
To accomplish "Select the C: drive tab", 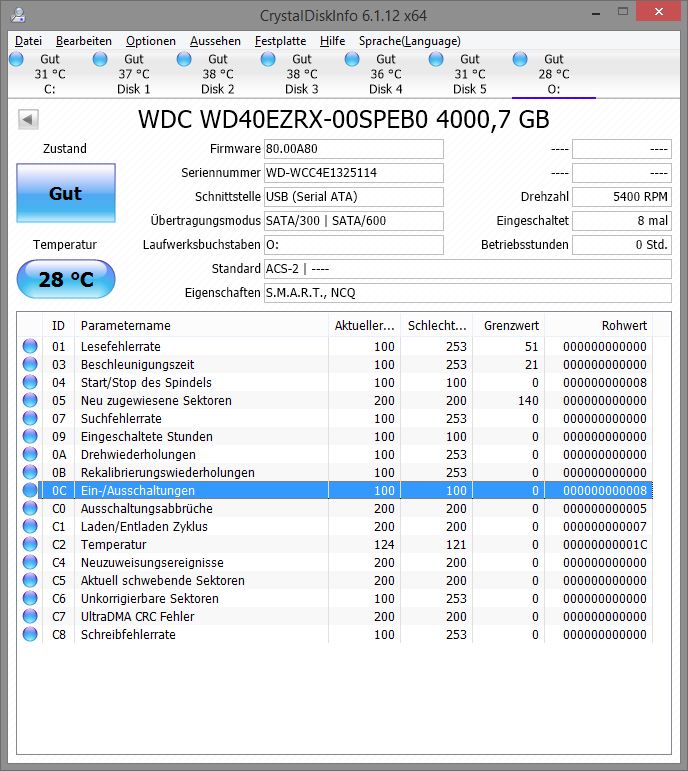I will (x=50, y=74).
